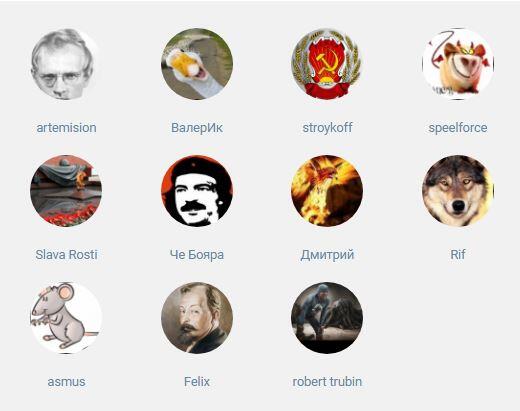
Task: Click the Slava Rosti name link
Action: point(66,255)
